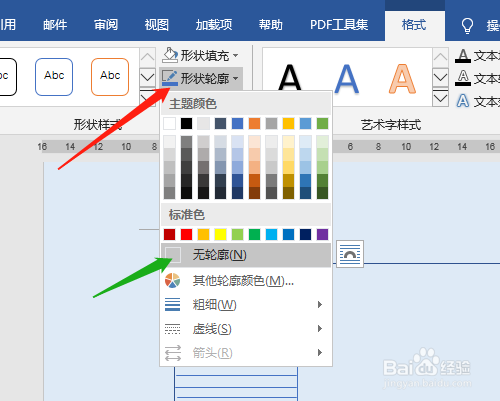Pick the bright red standard color
The image size is (500, 401).
(186, 234)
